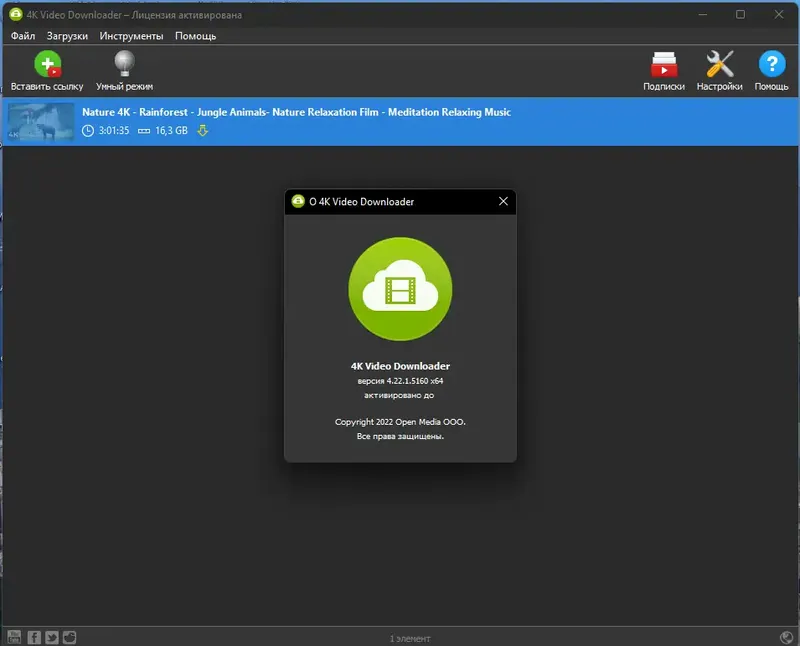
Task: Click the Facebook icon in the status bar
Action: pyautogui.click(x=33, y=636)
